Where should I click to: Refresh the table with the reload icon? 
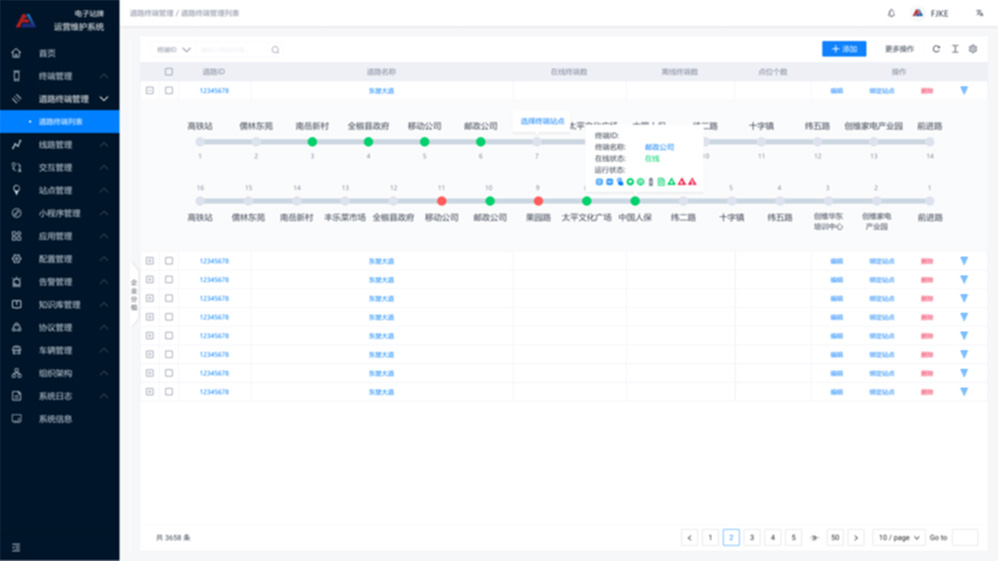[x=936, y=49]
